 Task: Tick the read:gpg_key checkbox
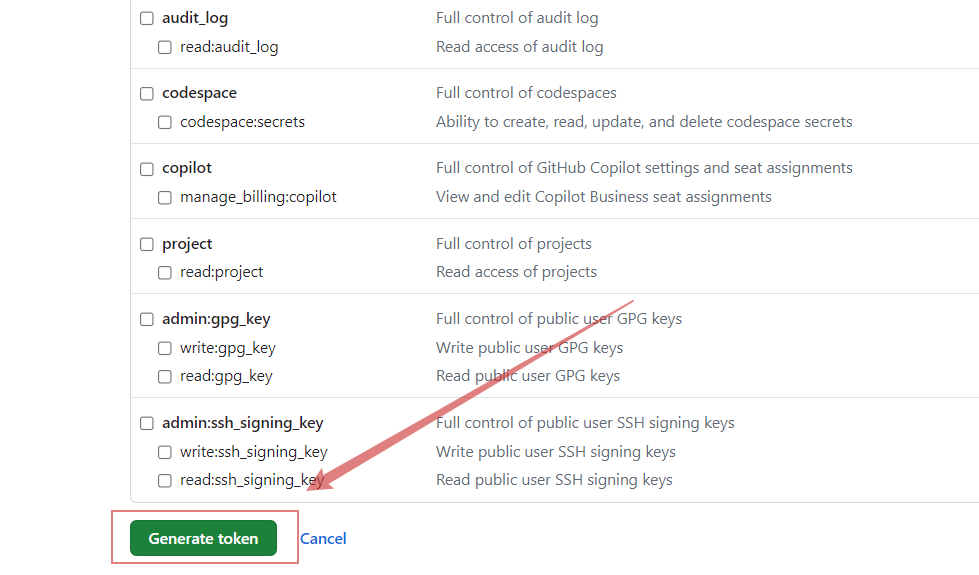[165, 377]
